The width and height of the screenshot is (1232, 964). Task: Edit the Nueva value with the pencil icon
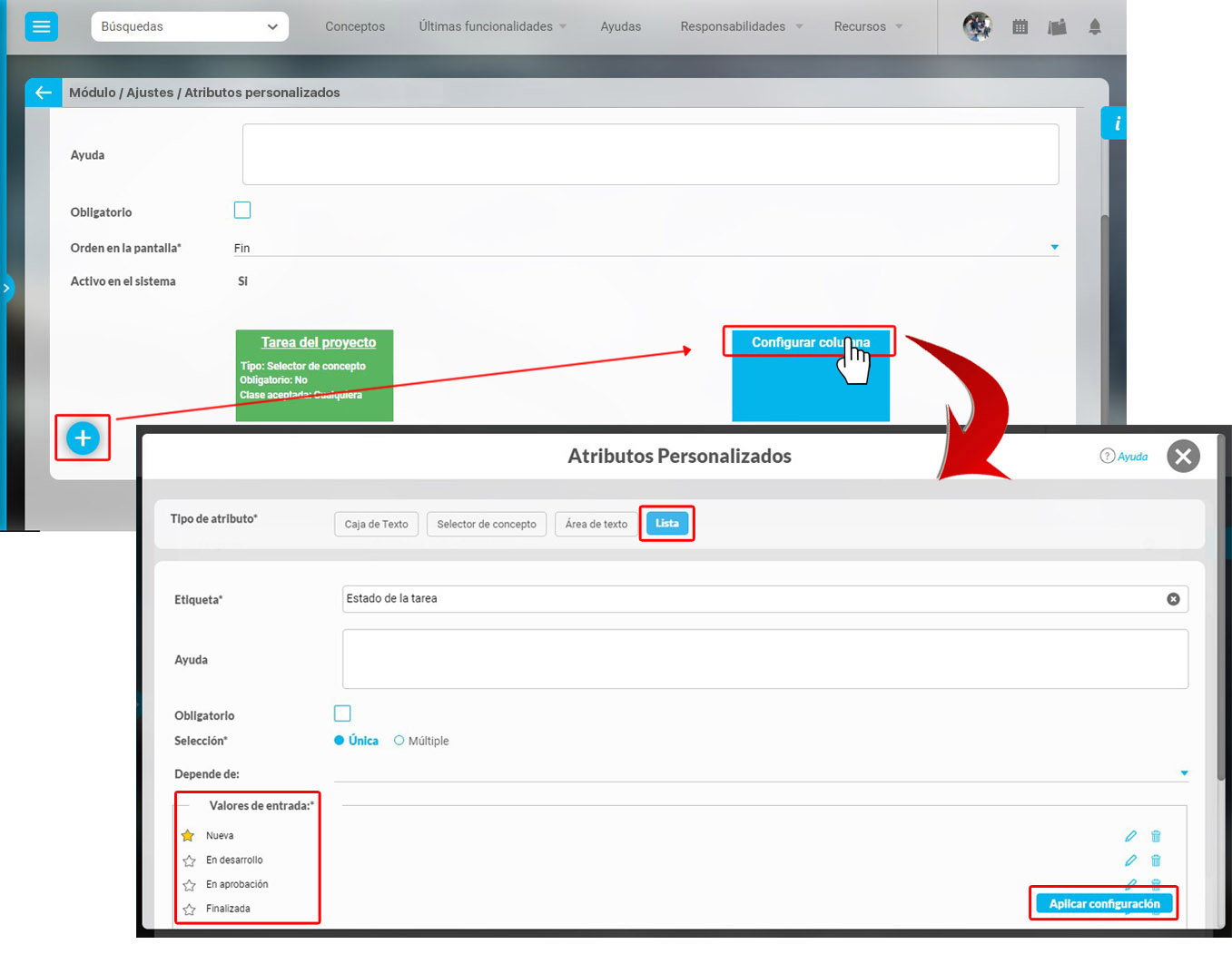point(1130,836)
